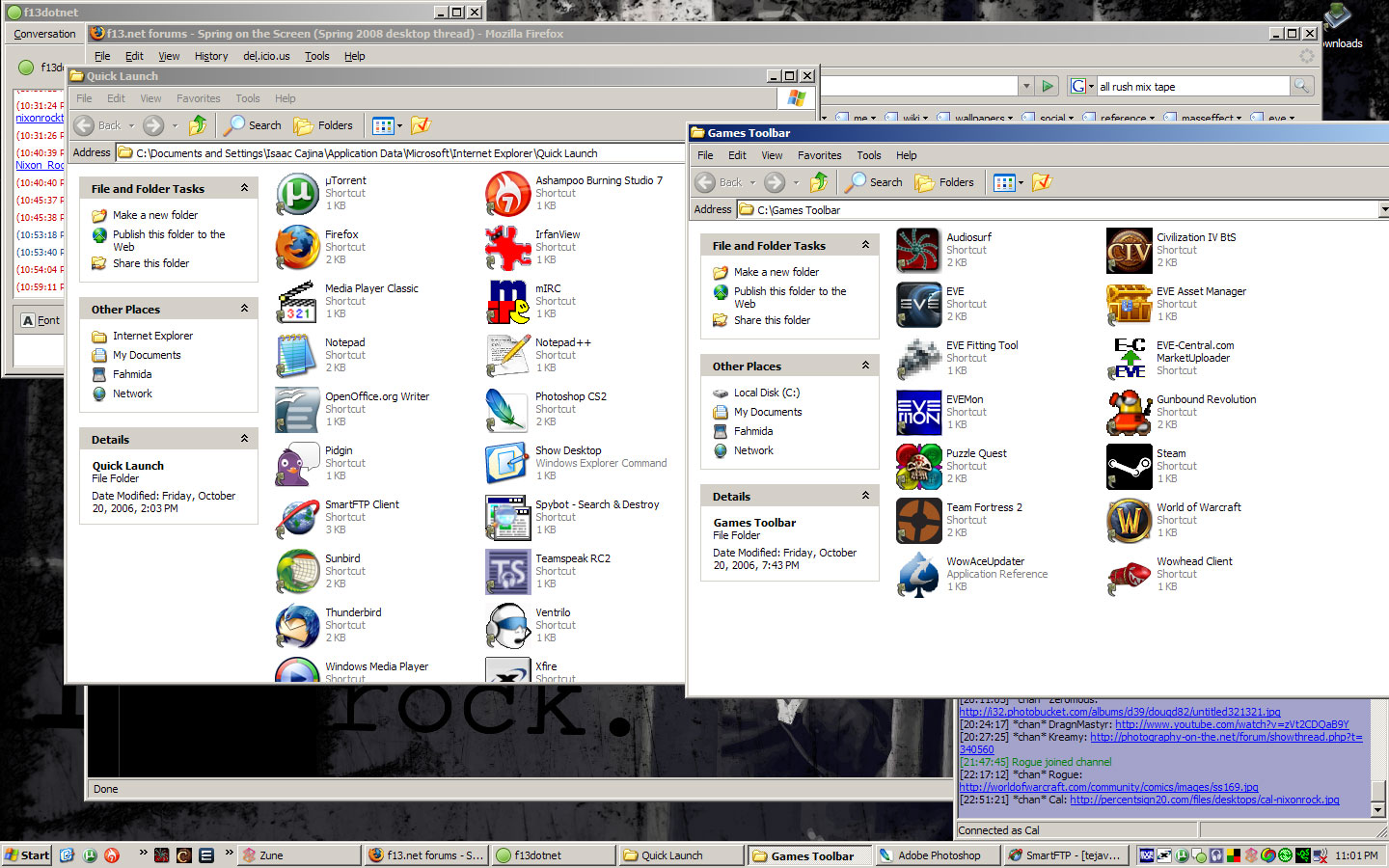Select the Team Fortress 2 icon
The width and height of the screenshot is (1389, 868).
click(919, 520)
